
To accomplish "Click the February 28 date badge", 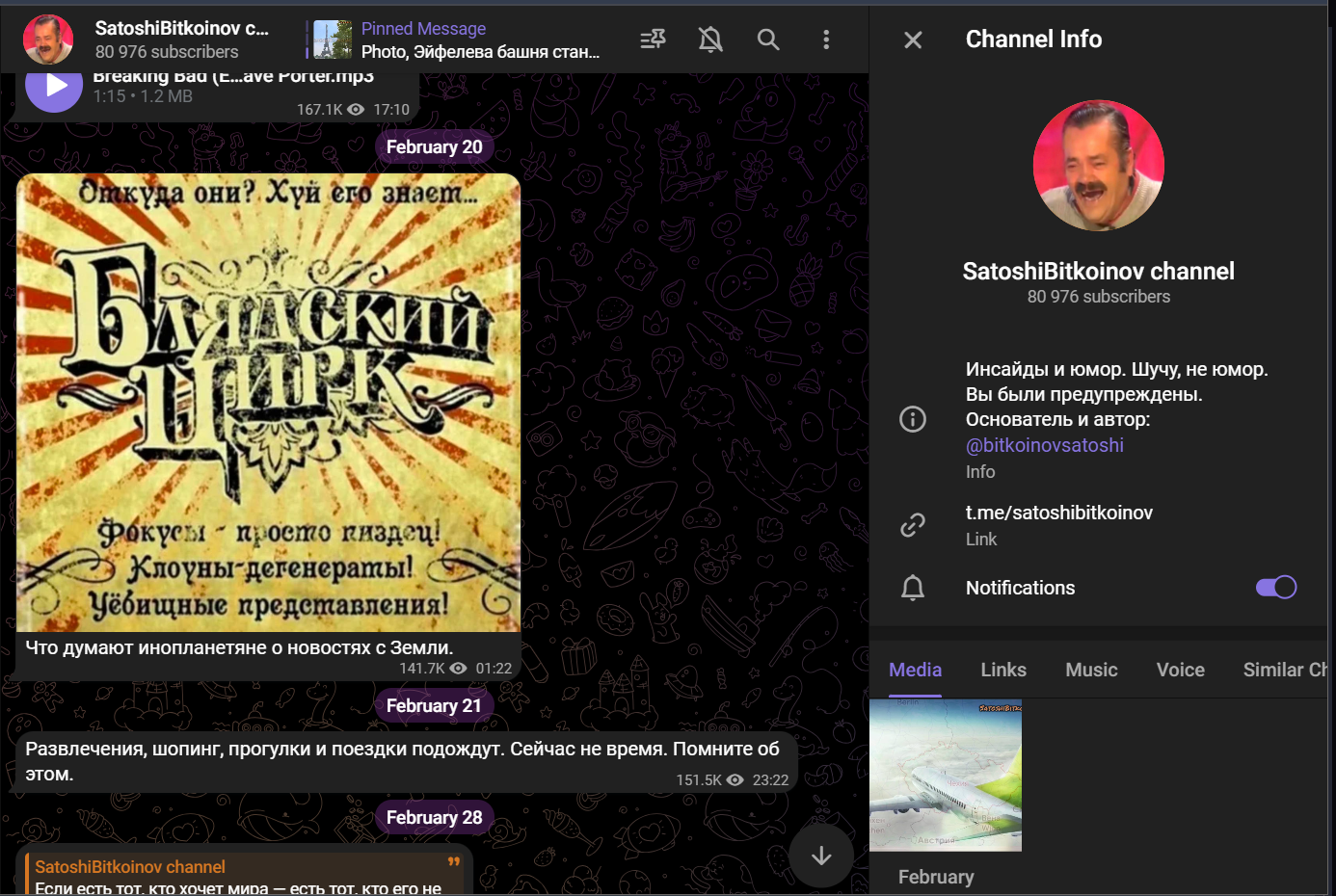I will click(x=434, y=818).
